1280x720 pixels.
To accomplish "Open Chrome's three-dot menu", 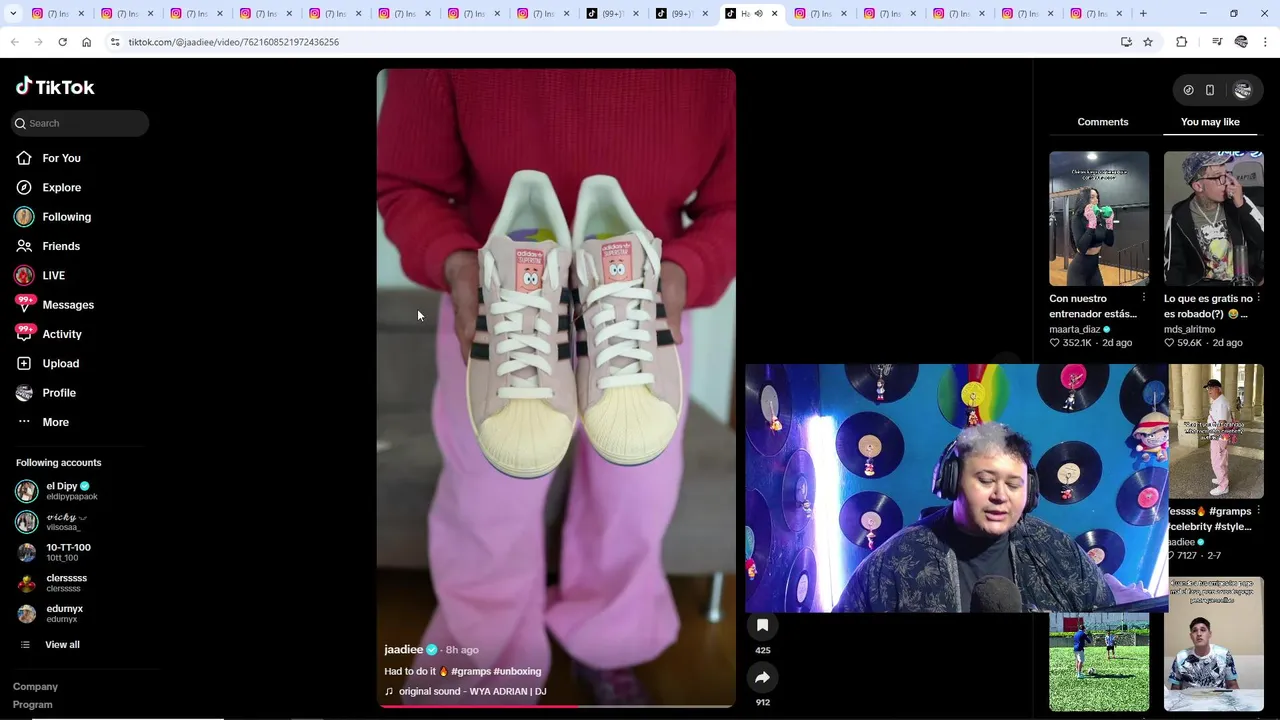I will pyautogui.click(x=1266, y=42).
